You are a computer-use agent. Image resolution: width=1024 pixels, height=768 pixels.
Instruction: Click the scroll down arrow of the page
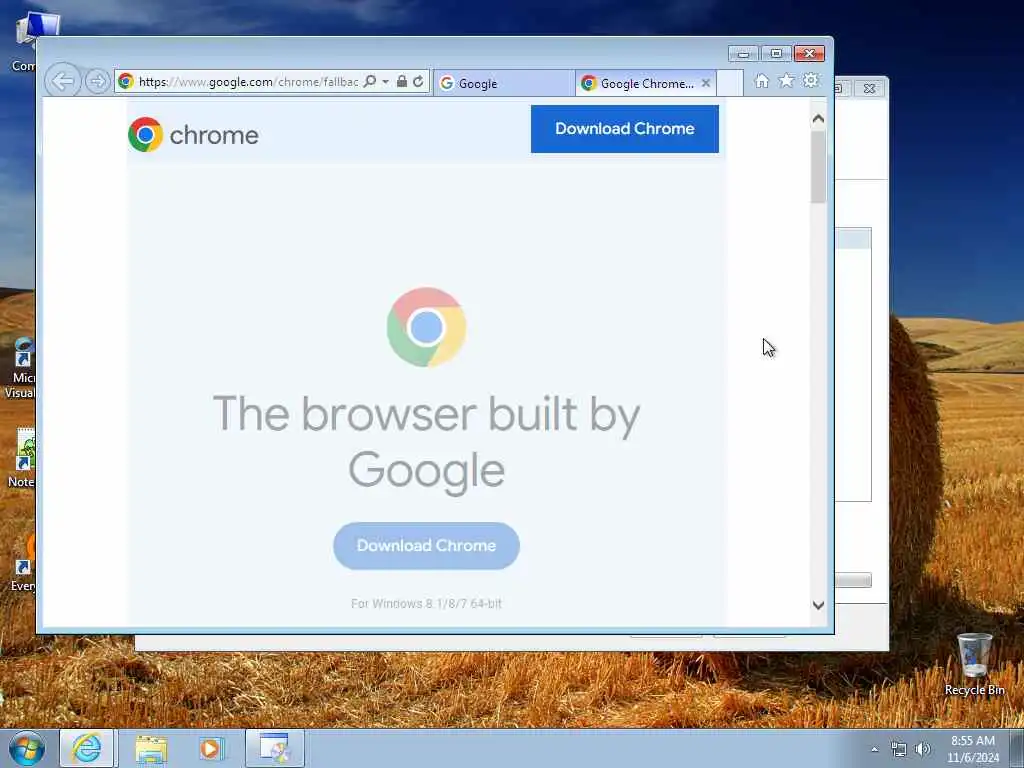click(818, 605)
